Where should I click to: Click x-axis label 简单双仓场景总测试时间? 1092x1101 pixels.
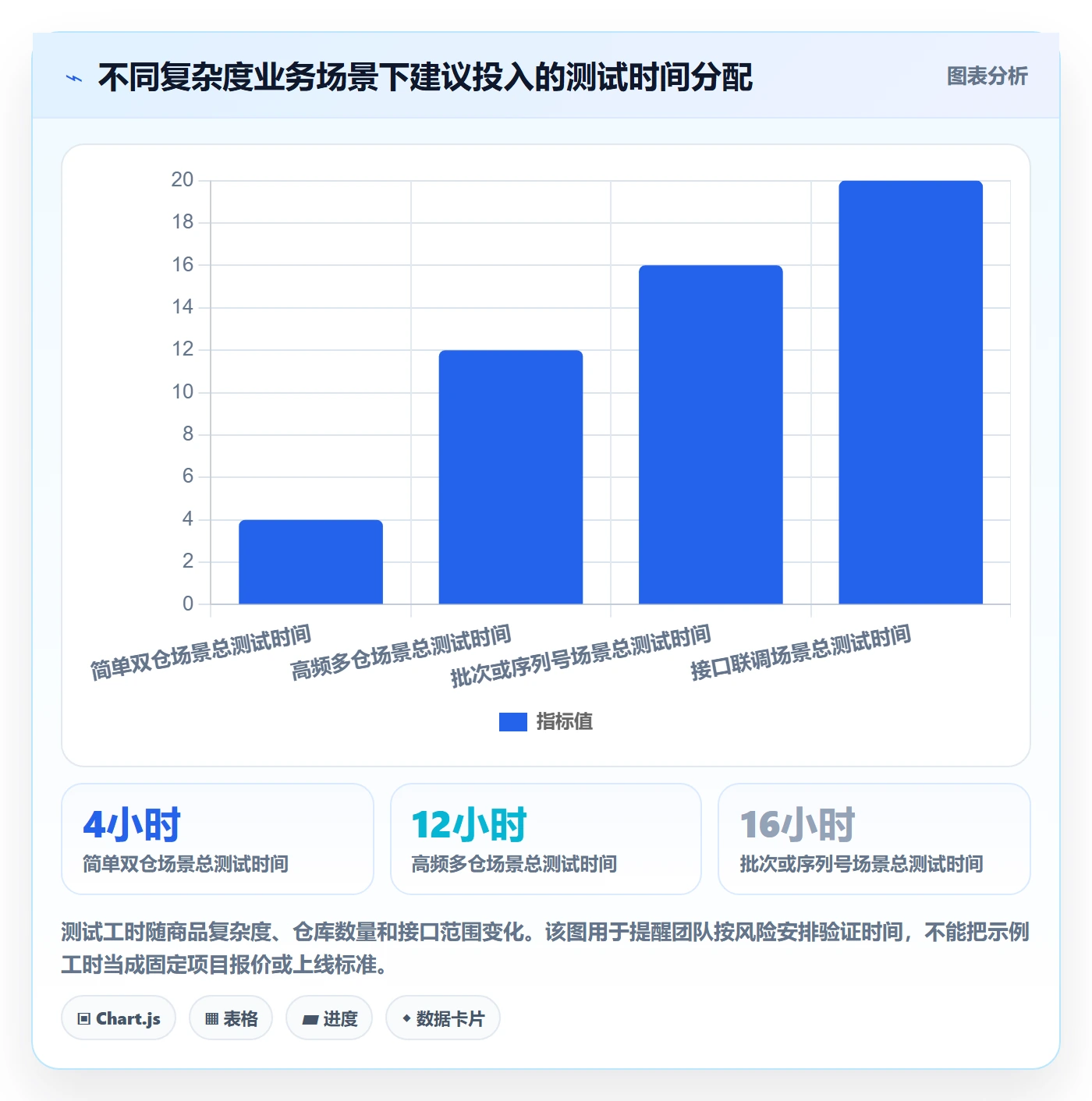click(201, 653)
